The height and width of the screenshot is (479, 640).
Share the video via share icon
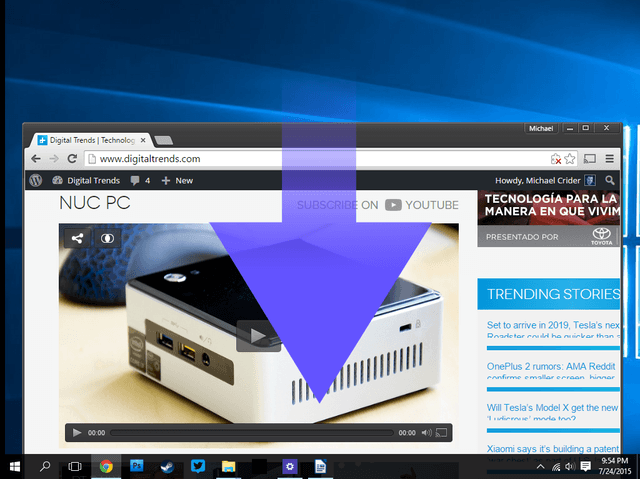coord(77,238)
